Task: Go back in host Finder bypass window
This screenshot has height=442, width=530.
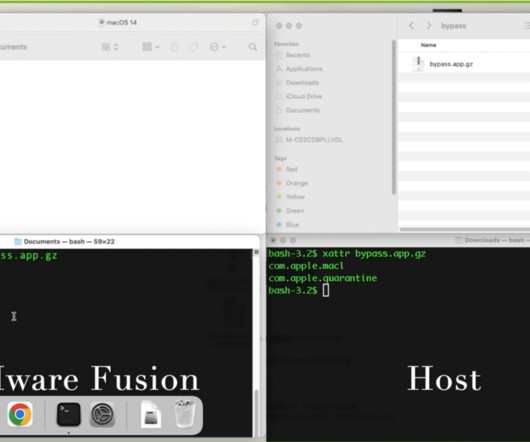Action: click(x=411, y=26)
